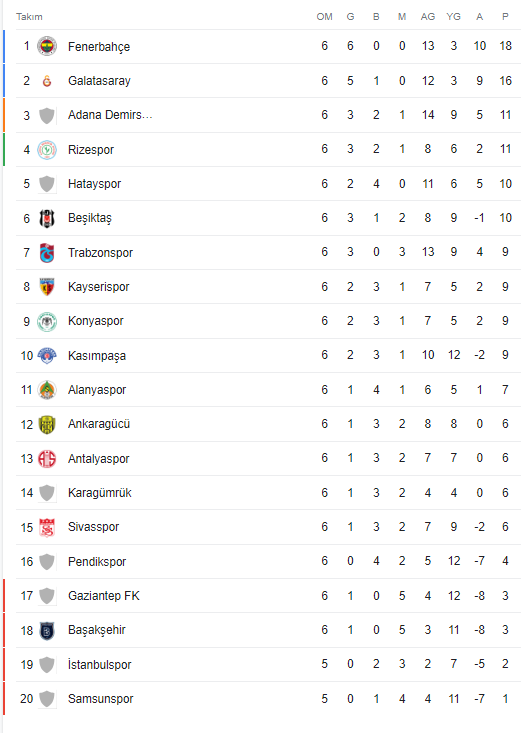
Task: Open the Pendikspor team link
Action: point(97,561)
